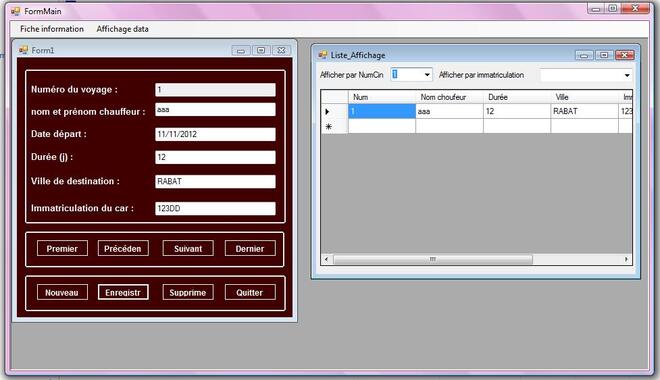660x380 pixels.
Task: Maximize the Form1 window
Action: coord(261,50)
